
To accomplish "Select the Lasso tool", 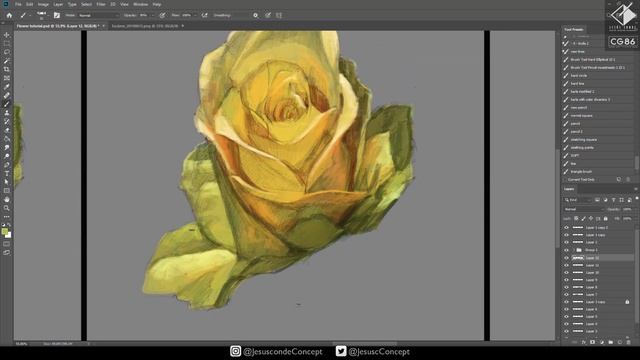I will (x=7, y=52).
